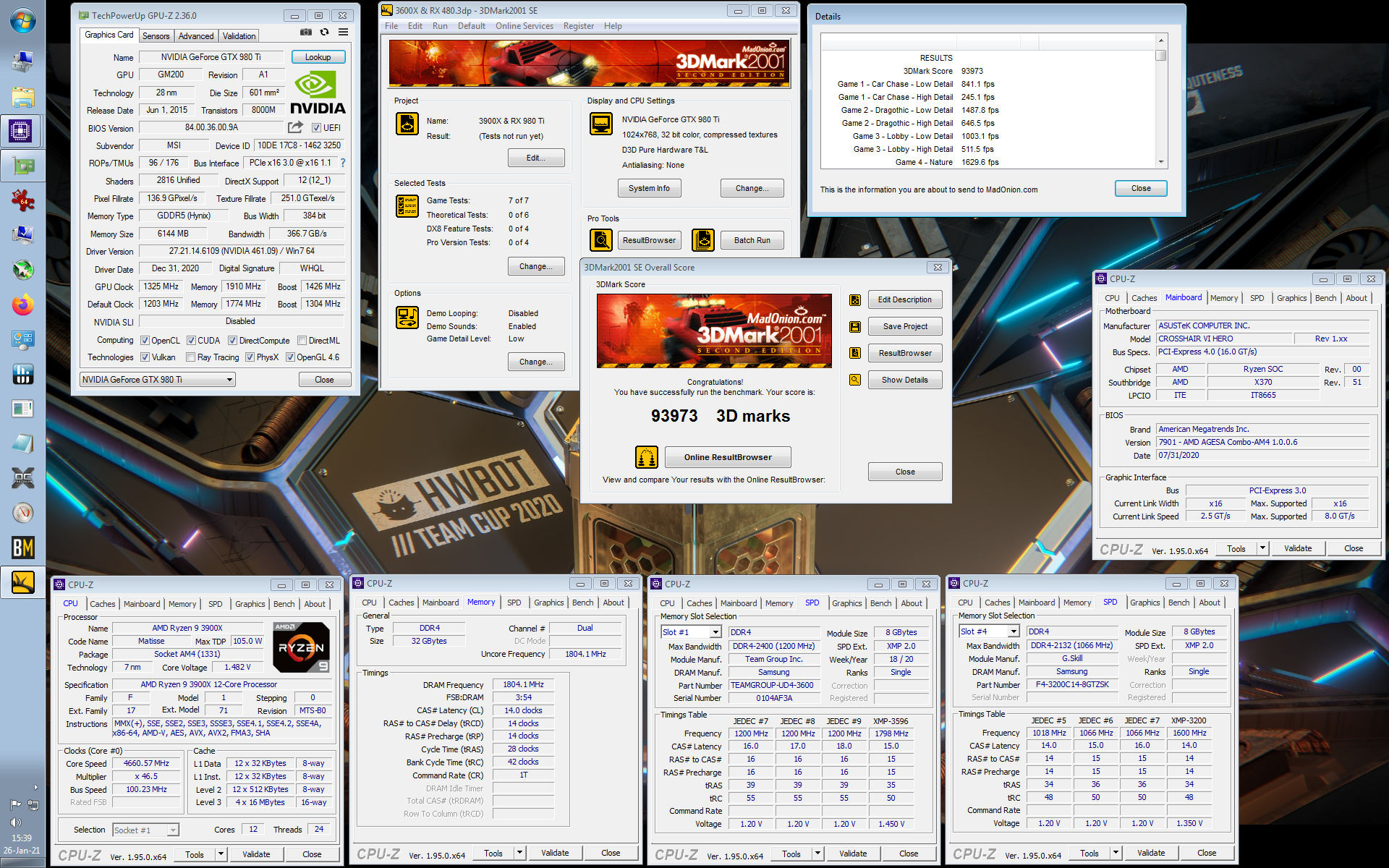The height and width of the screenshot is (868, 1389).
Task: Switch to GPU-Z taskbar icon
Action: [x=22, y=166]
